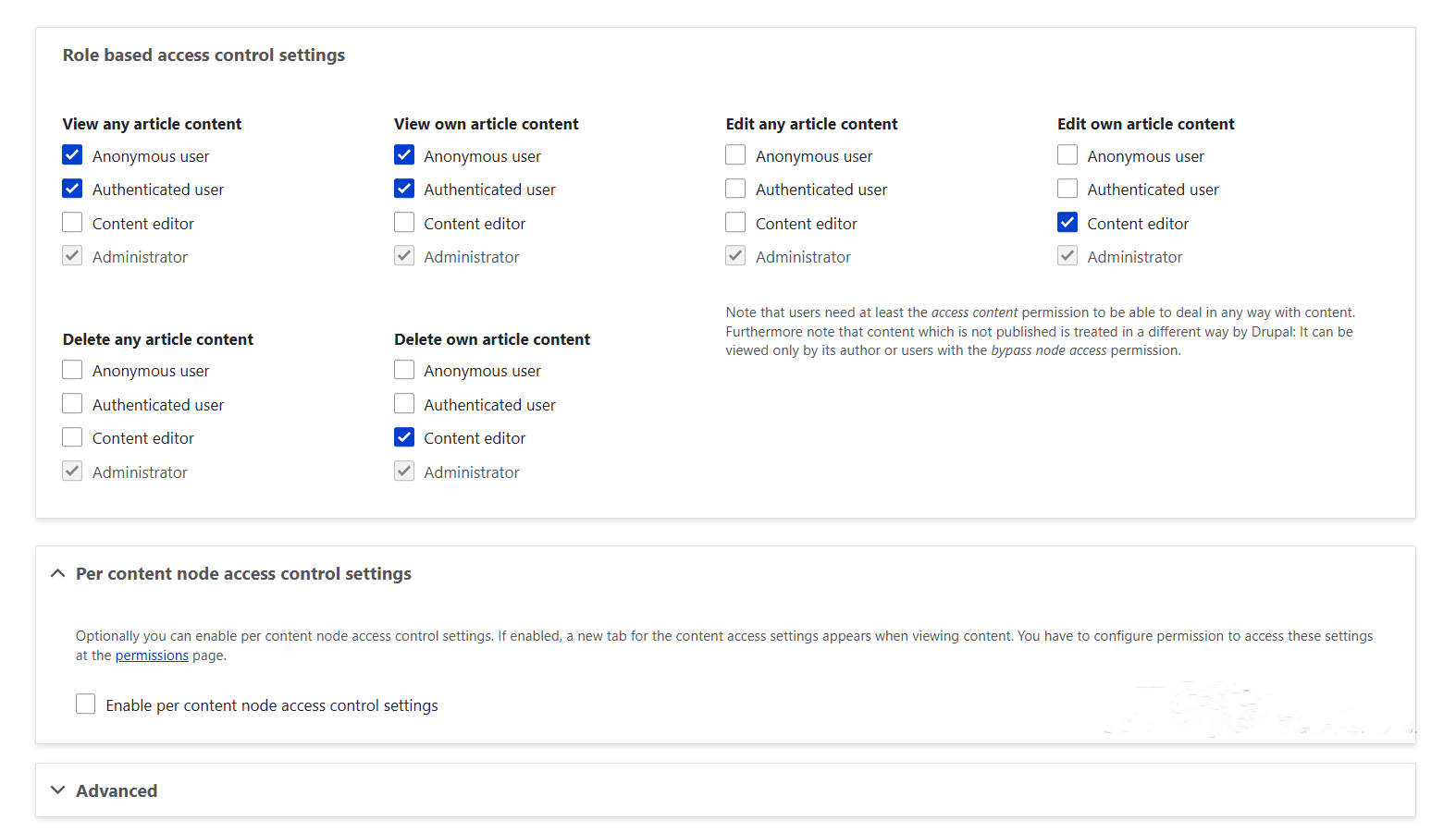Viewport: 1456px width, 833px height.
Task: Check Content editor under View any article content
Action: point(72,222)
